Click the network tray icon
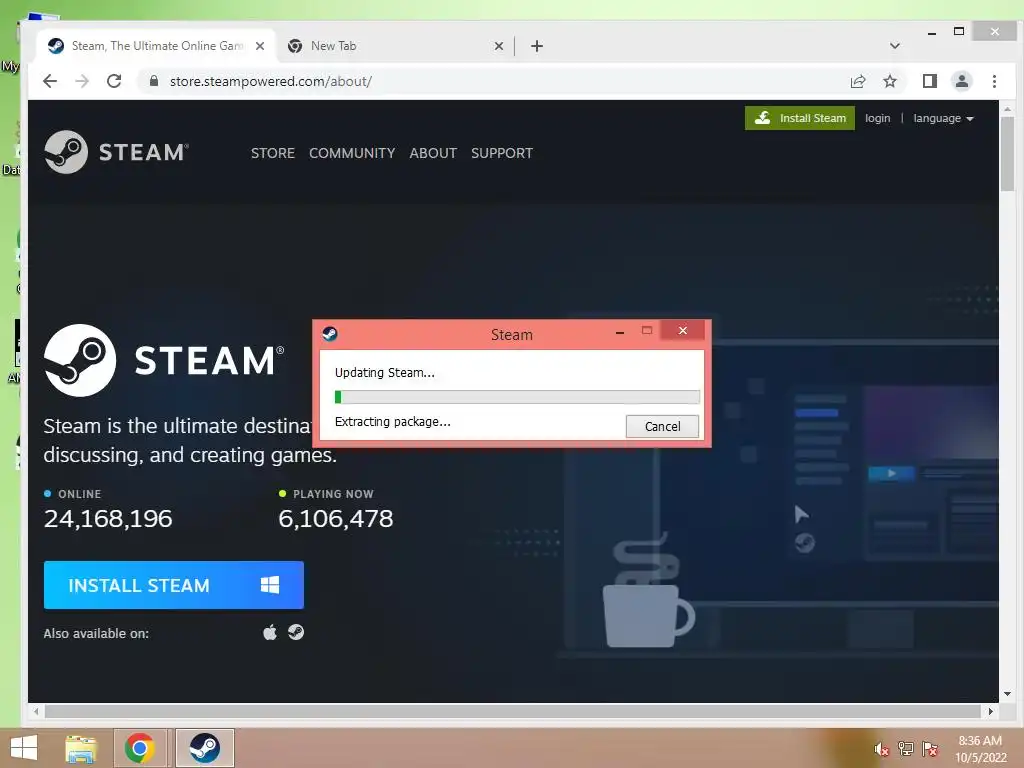Image resolution: width=1024 pixels, height=768 pixels. pyautogui.click(x=905, y=749)
